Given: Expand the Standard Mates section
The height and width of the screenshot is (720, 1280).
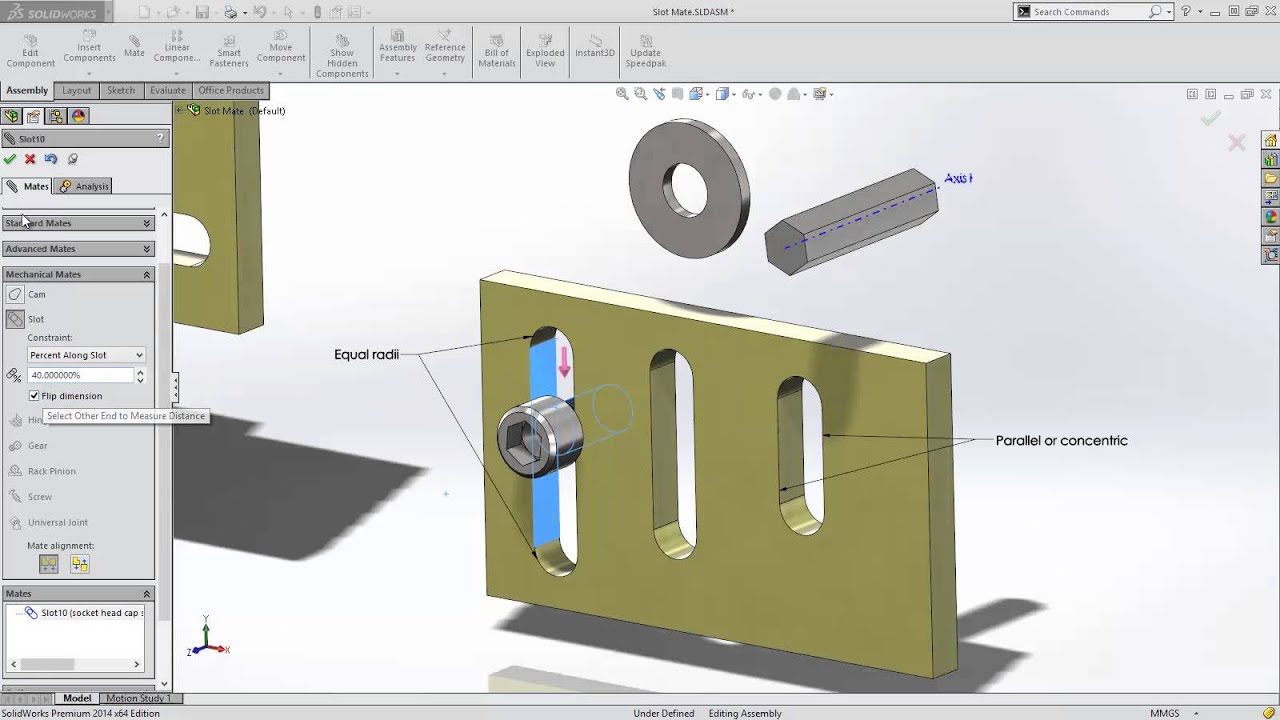Looking at the screenshot, I should 78,223.
